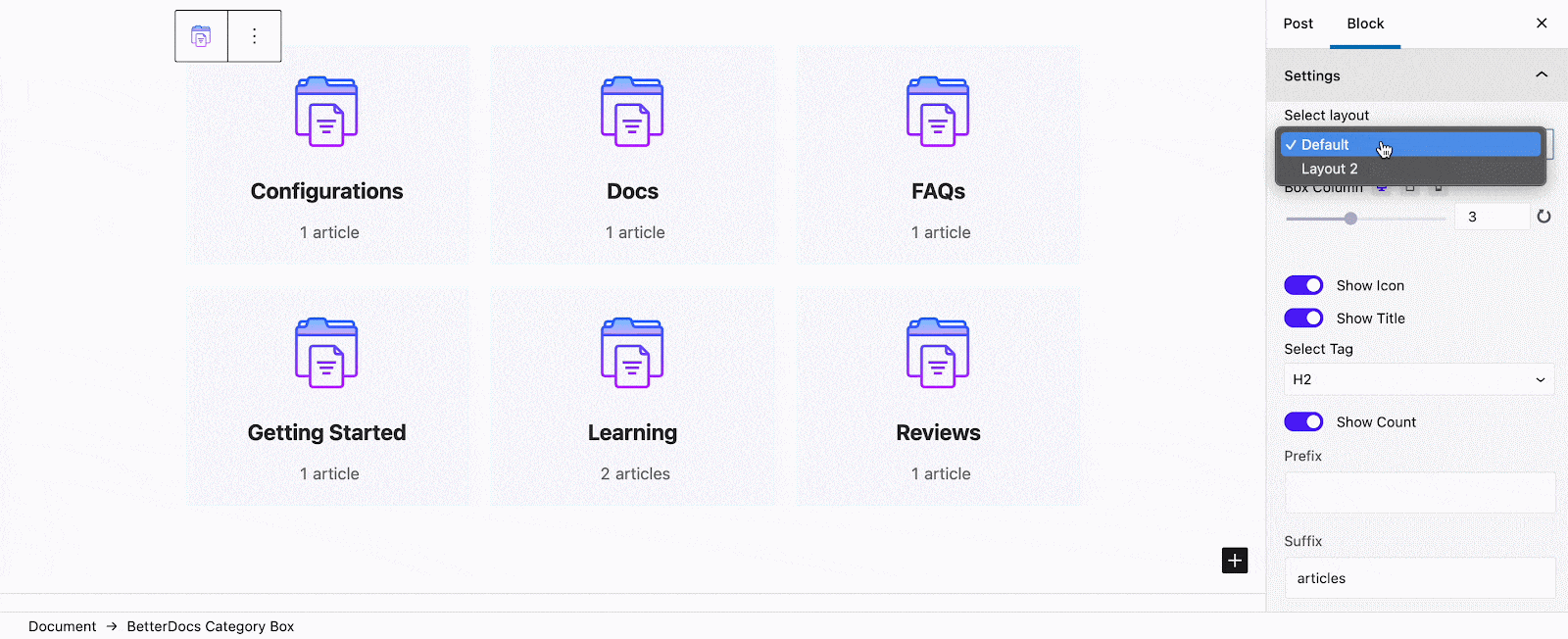Click the BetterDocs Category Box block icon

point(201,36)
